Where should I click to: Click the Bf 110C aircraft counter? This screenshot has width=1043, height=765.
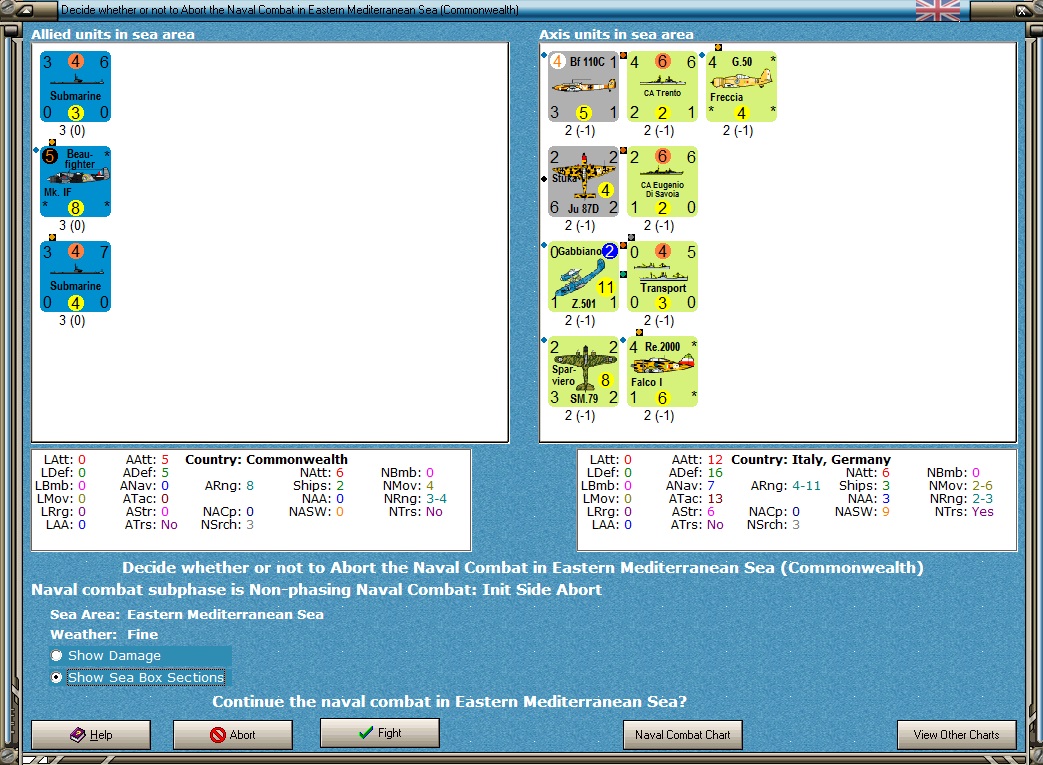pyautogui.click(x=583, y=86)
